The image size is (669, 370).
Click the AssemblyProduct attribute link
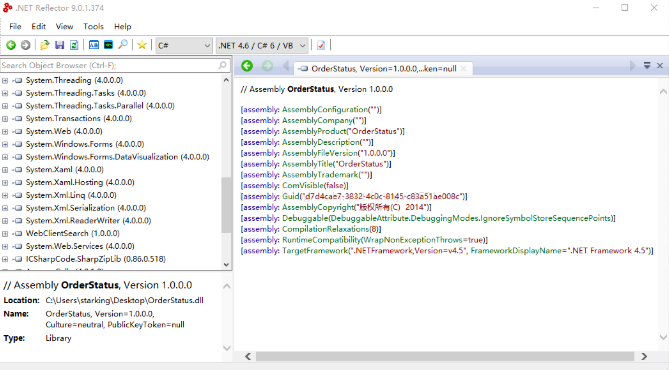314,131
